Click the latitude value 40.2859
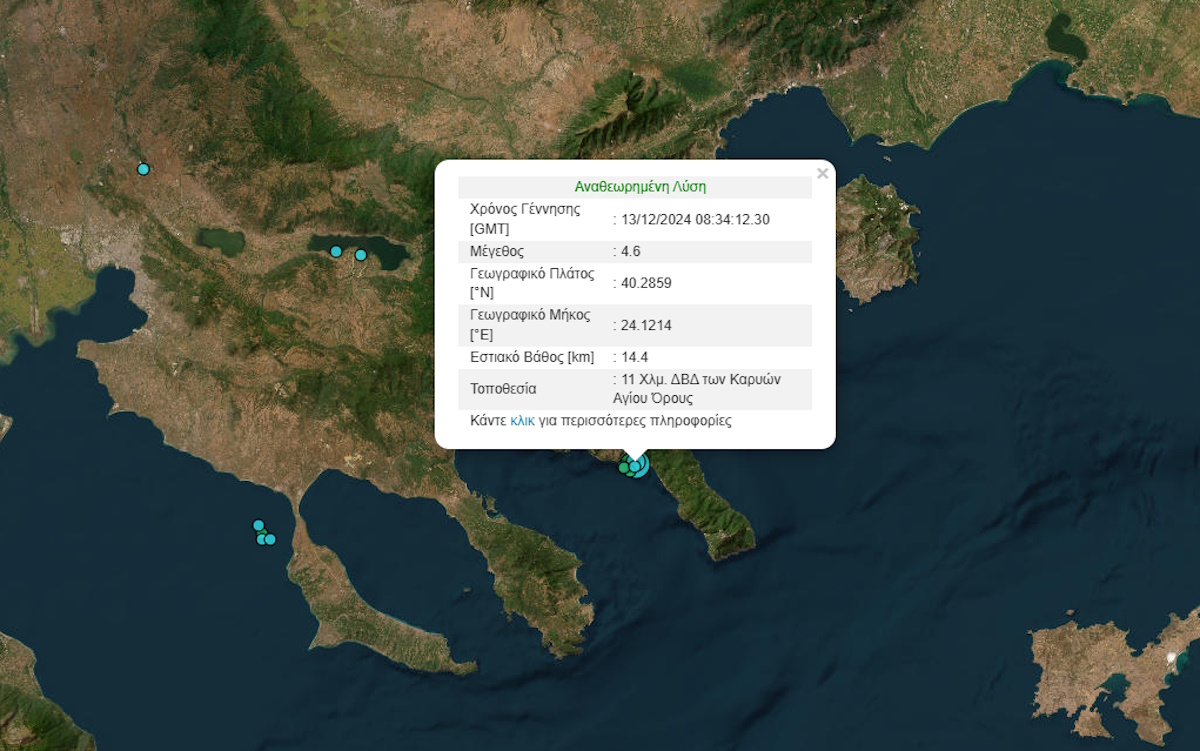This screenshot has width=1200, height=751. pos(645,283)
